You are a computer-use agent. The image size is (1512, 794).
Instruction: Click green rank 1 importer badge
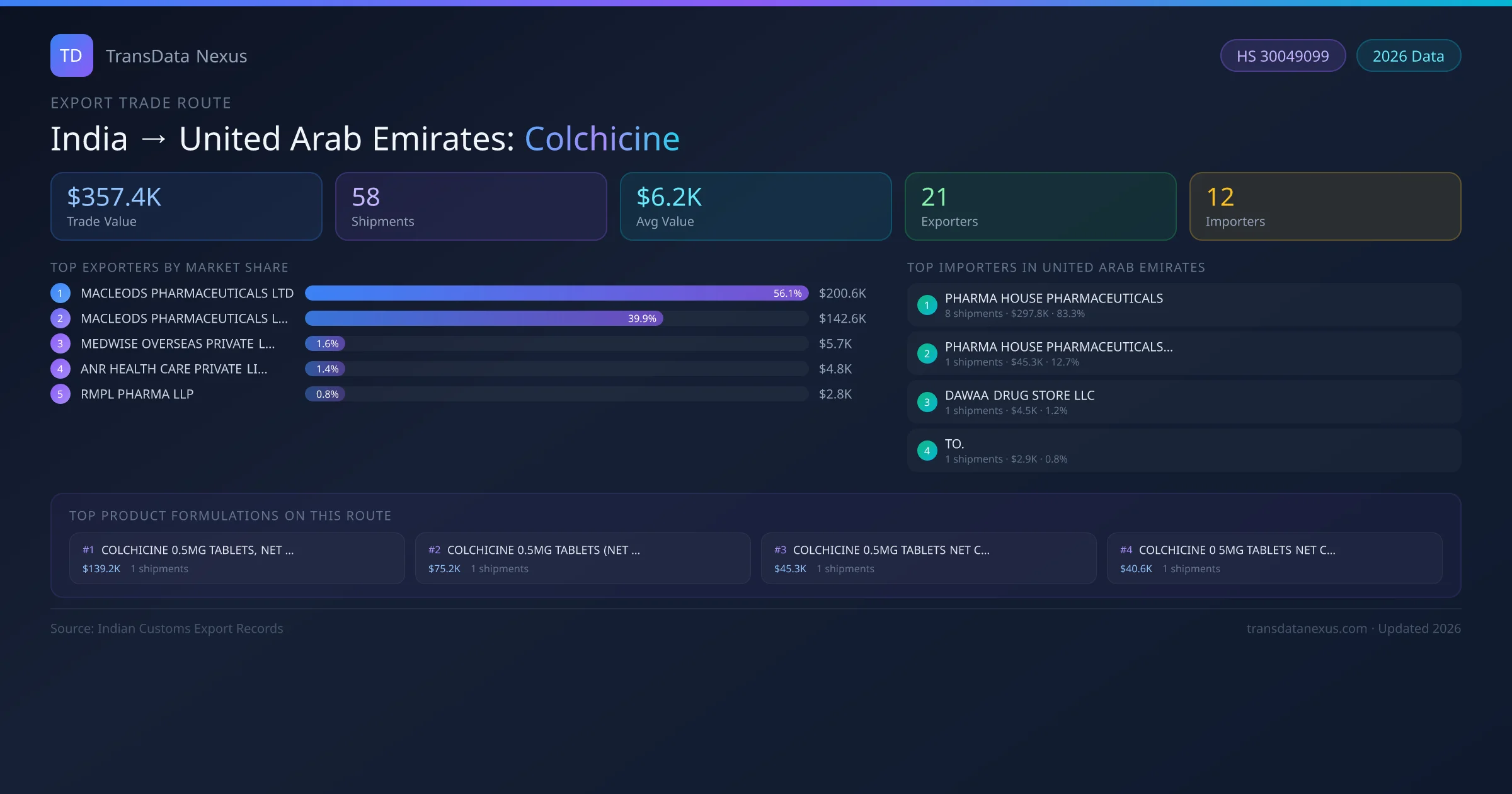click(927, 305)
